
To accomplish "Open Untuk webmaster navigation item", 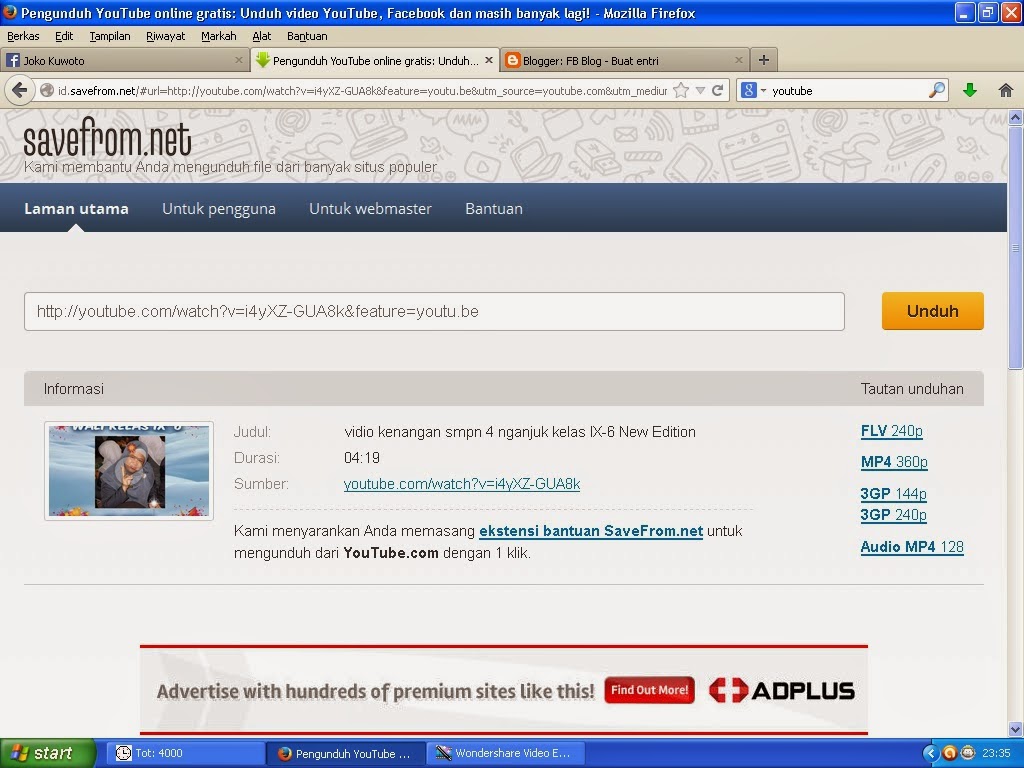I will coord(370,208).
